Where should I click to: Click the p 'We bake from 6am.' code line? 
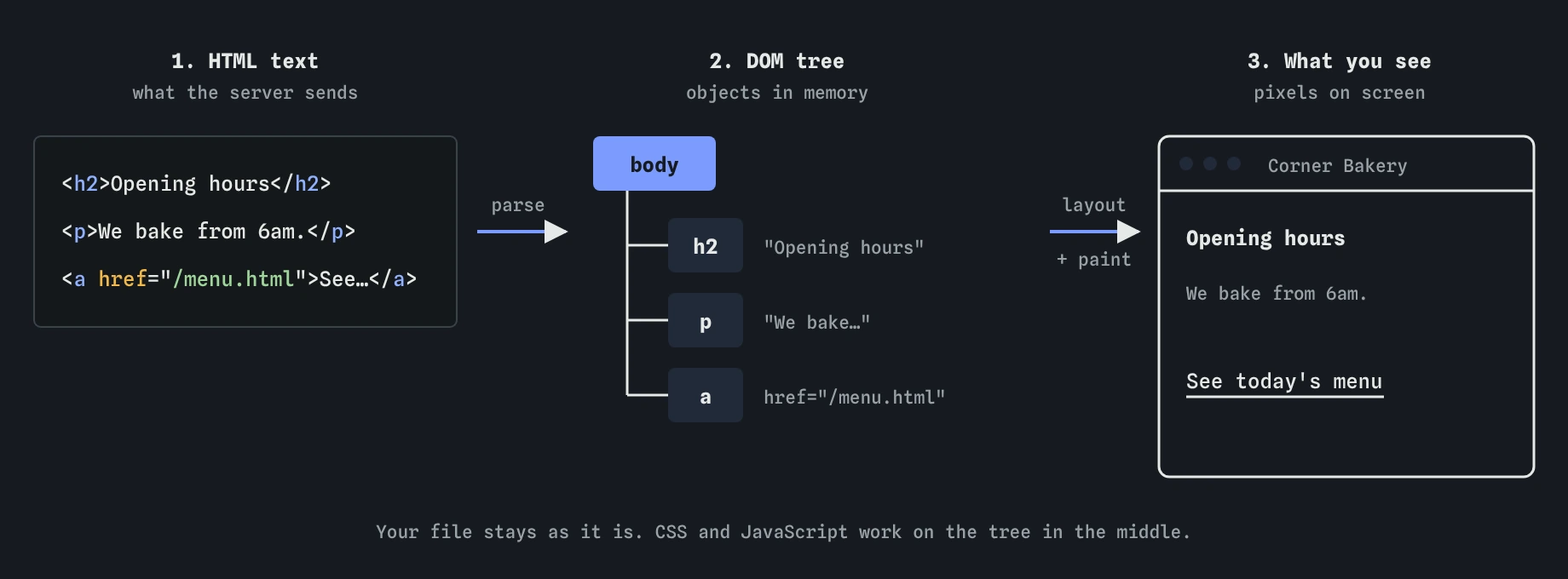click(x=208, y=232)
